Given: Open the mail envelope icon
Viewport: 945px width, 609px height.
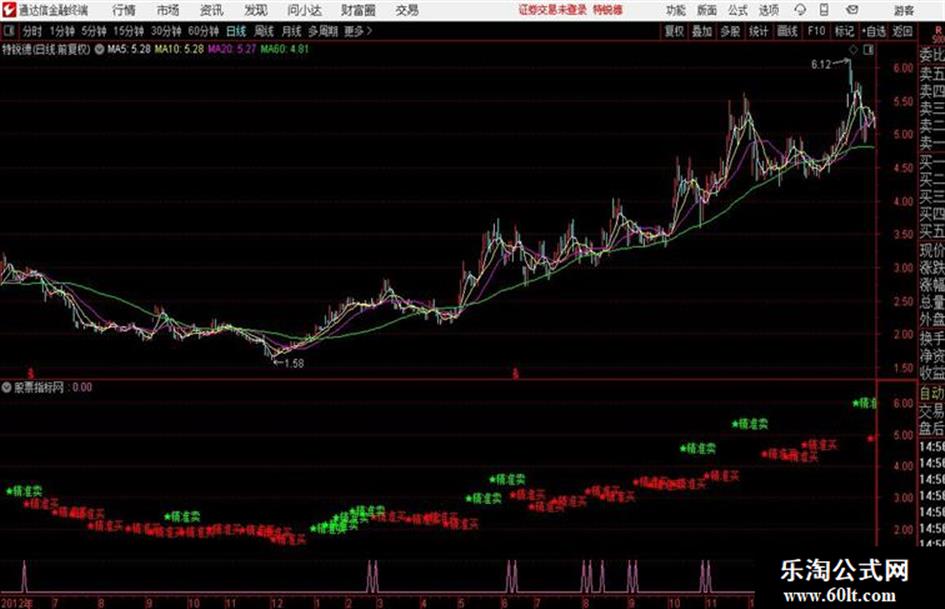Looking at the screenshot, I should point(852,10).
